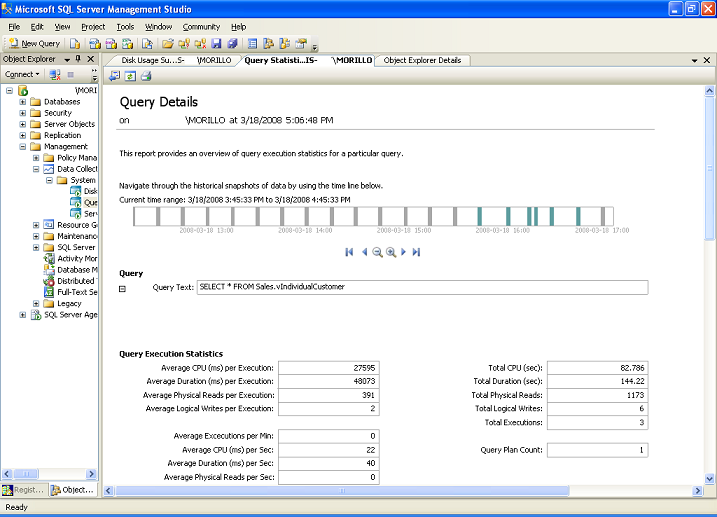Click a teal snapshot marker near 16:00
The image size is (717, 517).
(x=508, y=216)
